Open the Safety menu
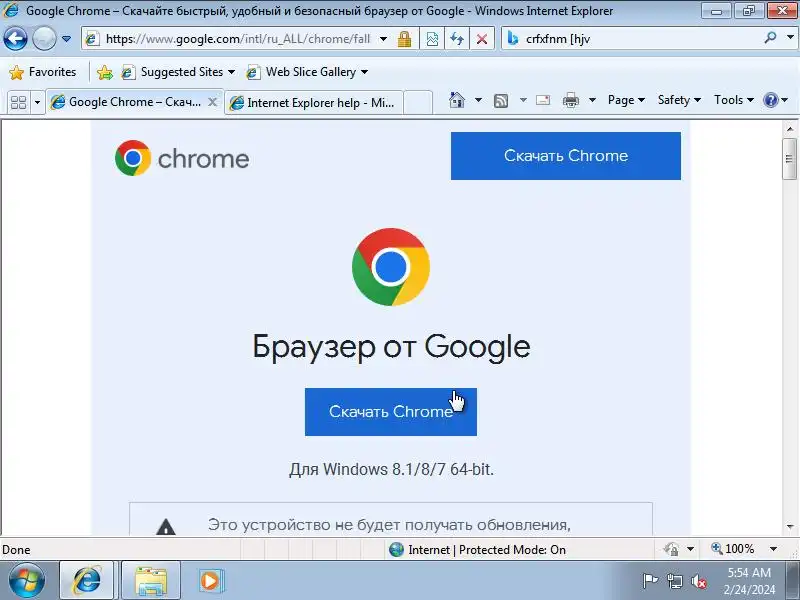800x600 pixels. (679, 100)
